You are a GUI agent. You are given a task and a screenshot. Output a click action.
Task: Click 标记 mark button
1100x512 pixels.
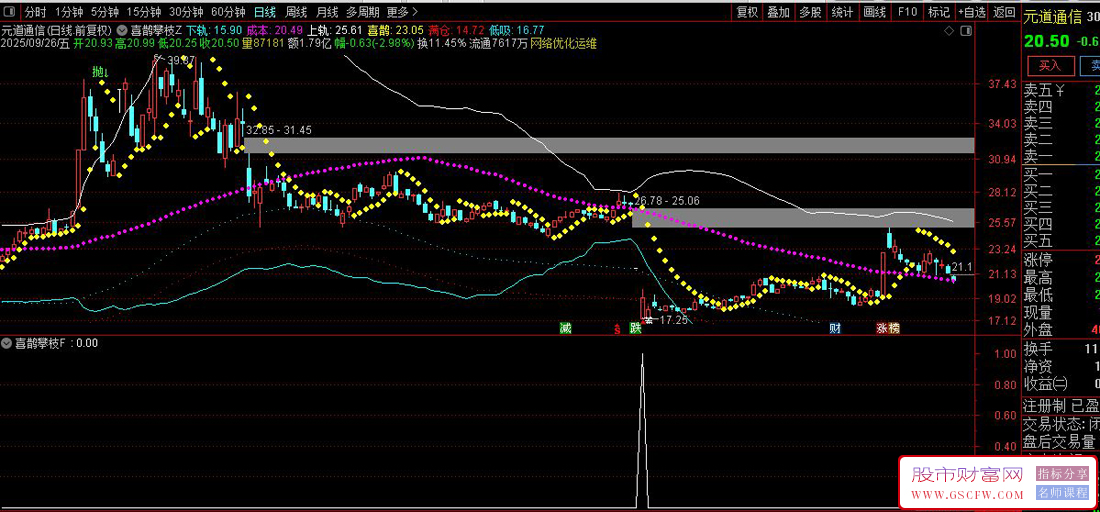tap(939, 12)
